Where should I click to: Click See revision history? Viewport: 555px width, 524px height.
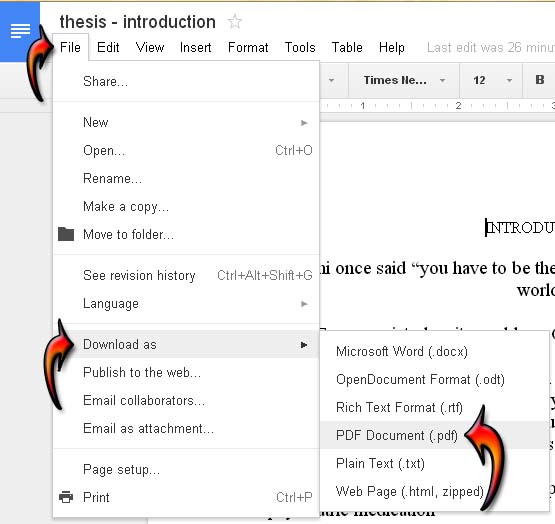coord(186,275)
